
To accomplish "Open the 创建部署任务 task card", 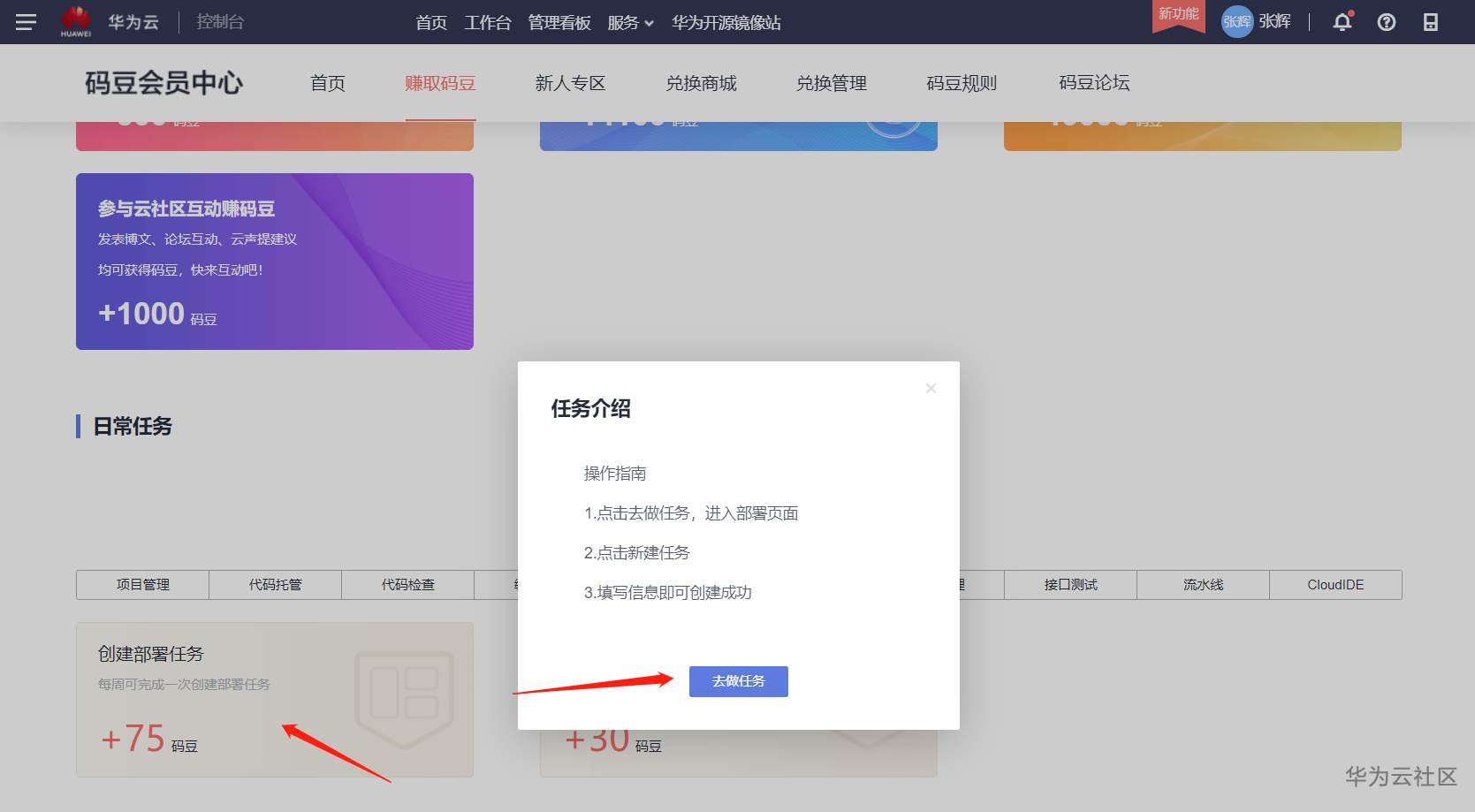I will click(275, 700).
